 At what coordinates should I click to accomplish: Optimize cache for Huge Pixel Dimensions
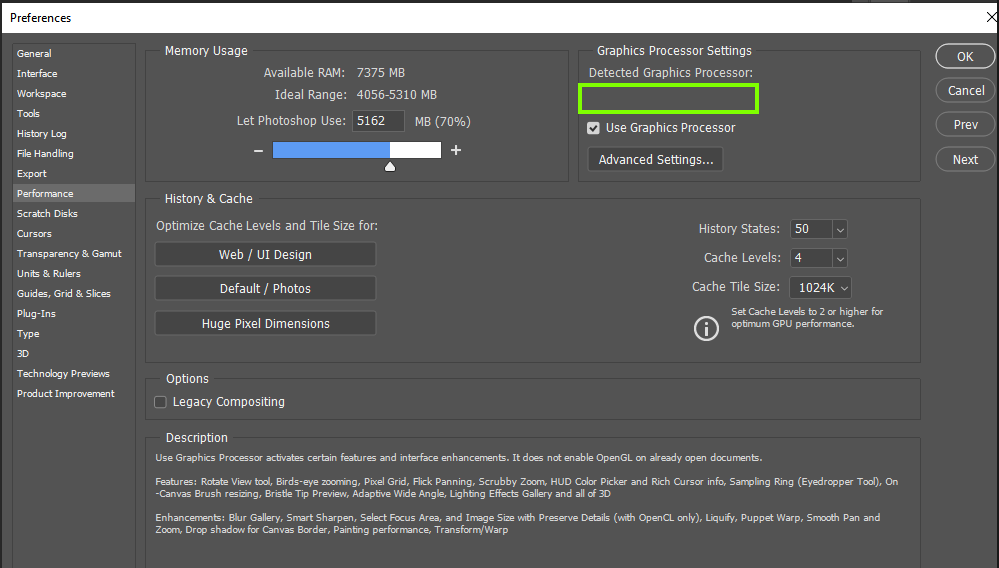tap(265, 323)
